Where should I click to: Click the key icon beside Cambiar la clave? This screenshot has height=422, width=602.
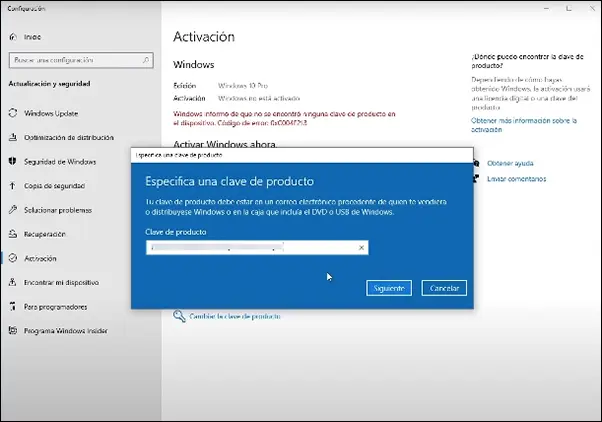179,316
